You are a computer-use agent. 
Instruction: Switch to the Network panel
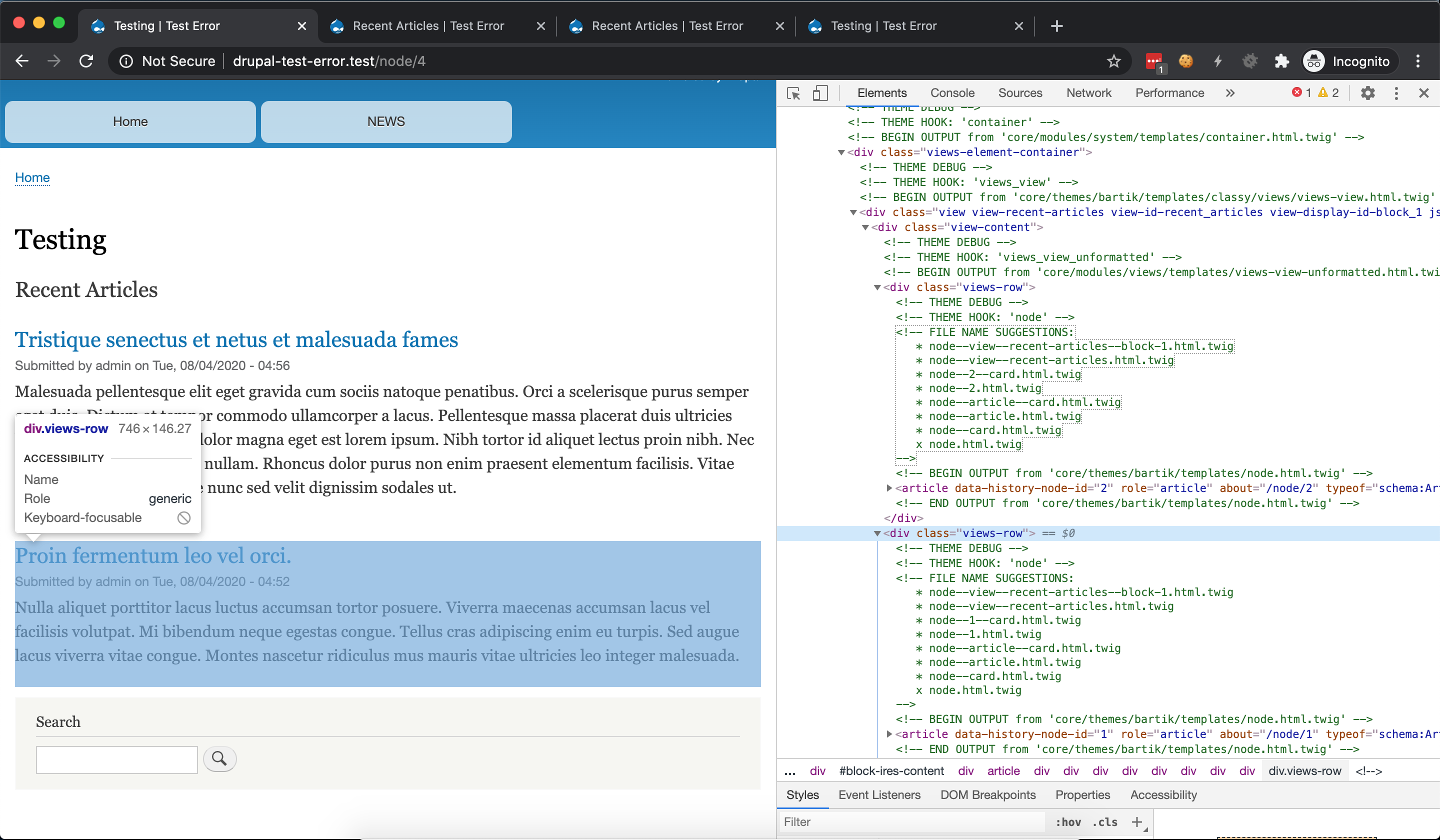click(x=1088, y=92)
